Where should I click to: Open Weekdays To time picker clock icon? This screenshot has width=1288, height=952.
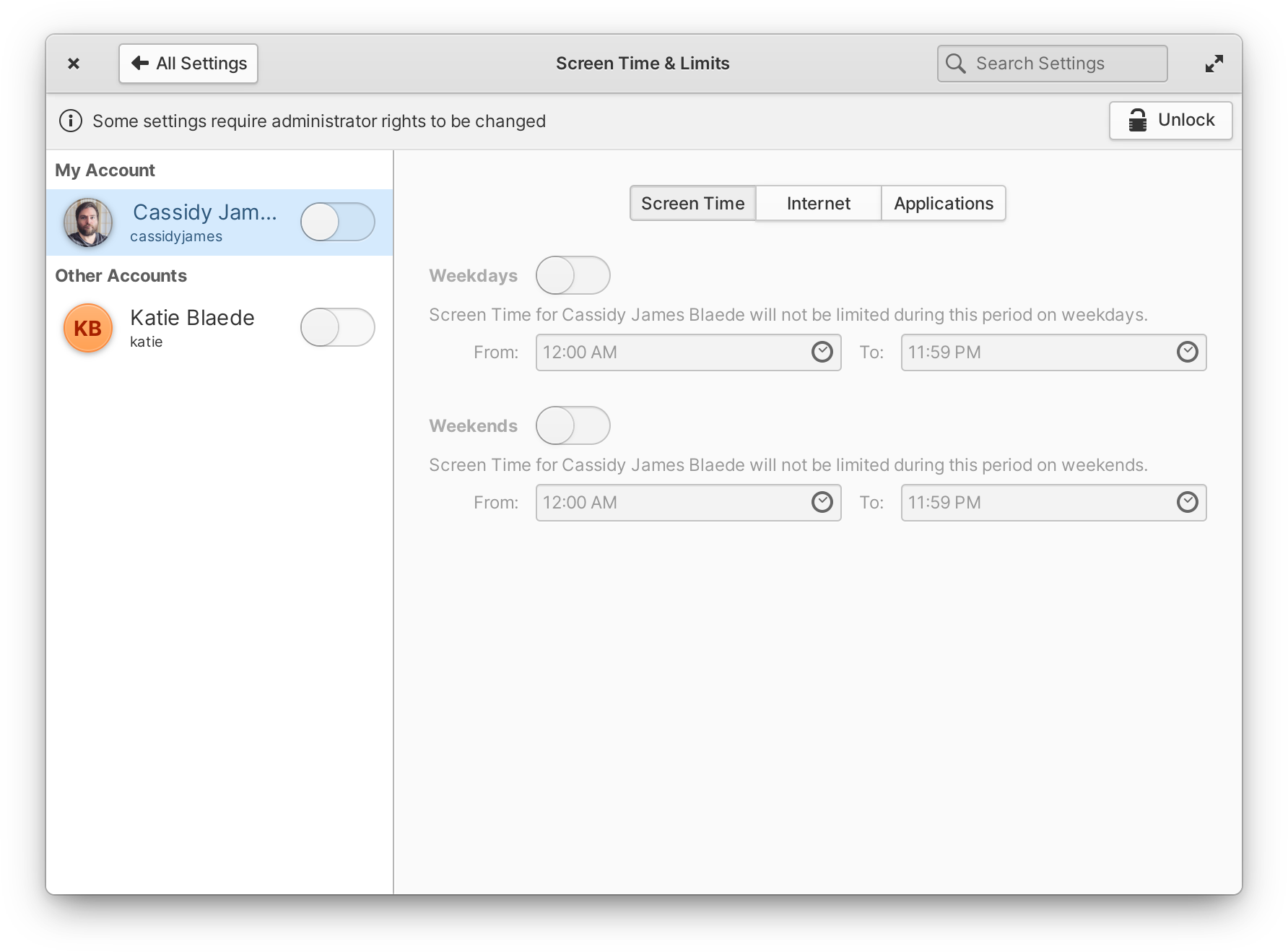tap(1188, 352)
